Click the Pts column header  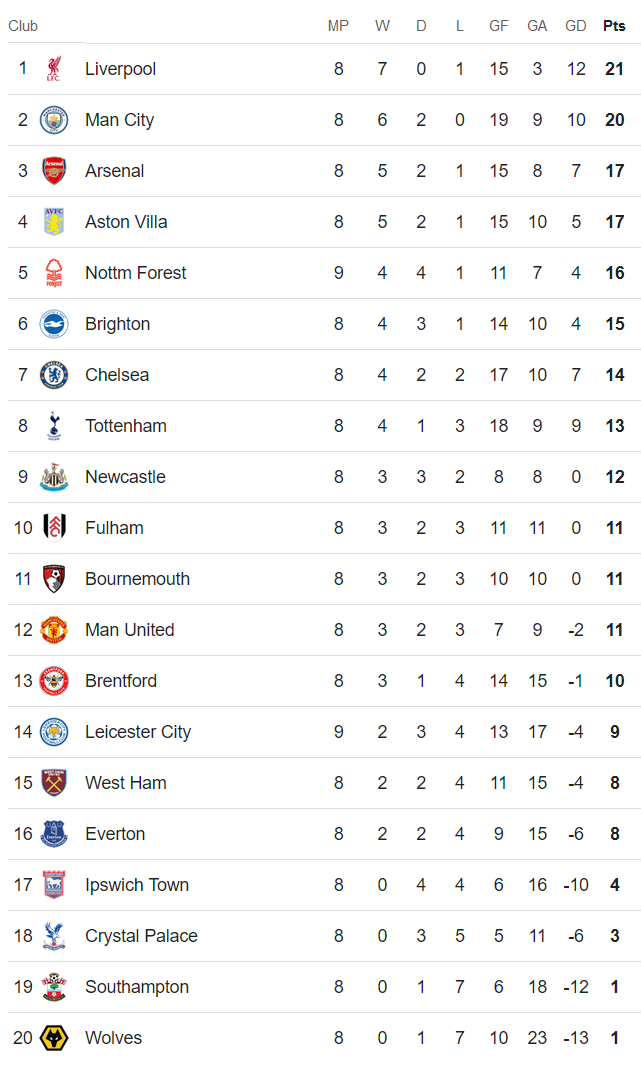click(614, 26)
